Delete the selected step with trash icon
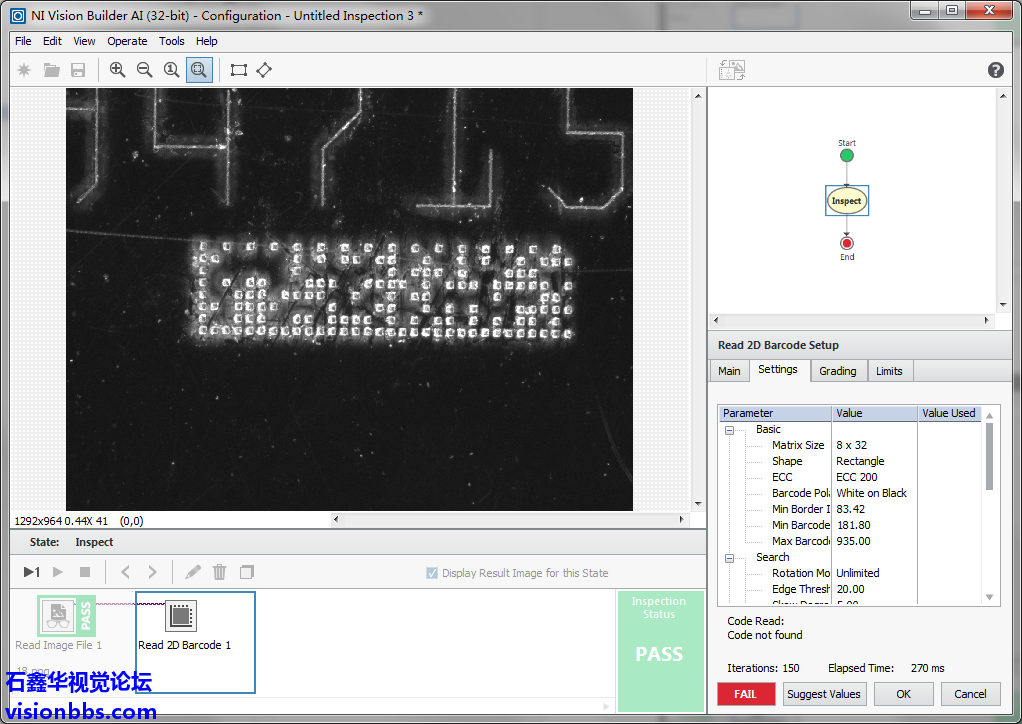 (220, 572)
